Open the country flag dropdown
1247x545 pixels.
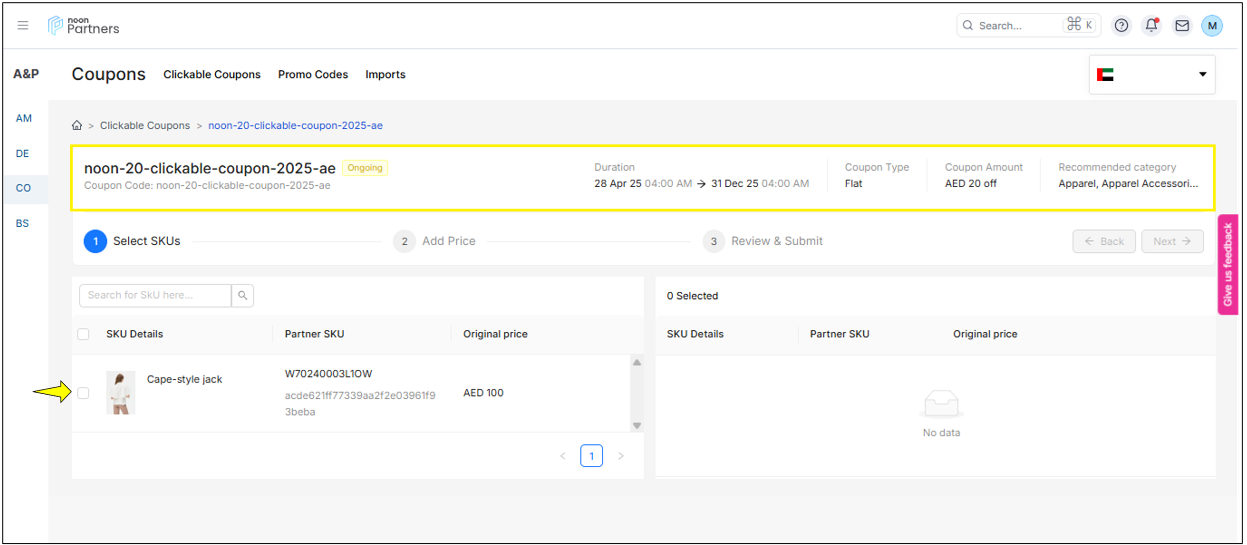[1152, 75]
